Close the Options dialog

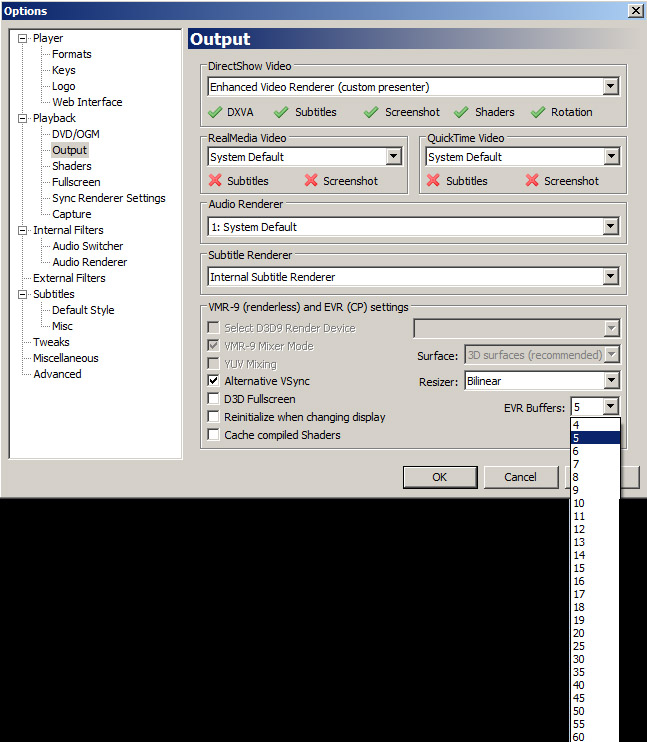click(635, 10)
